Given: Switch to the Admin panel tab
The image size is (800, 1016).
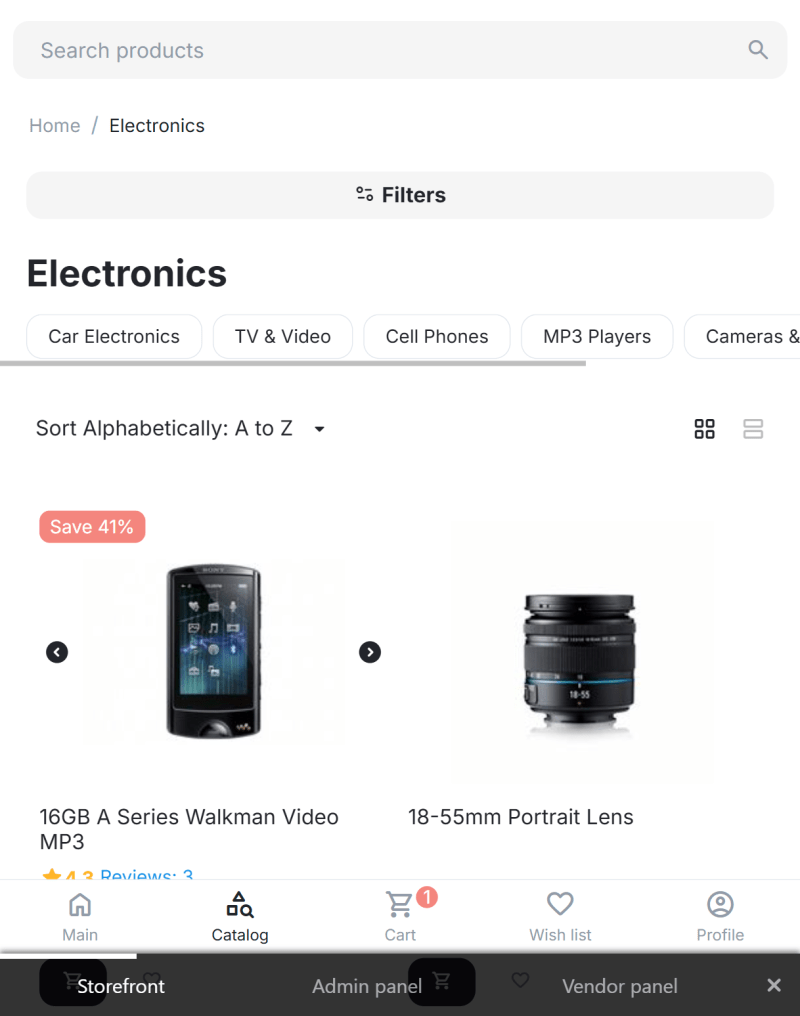Looking at the screenshot, I should [367, 987].
